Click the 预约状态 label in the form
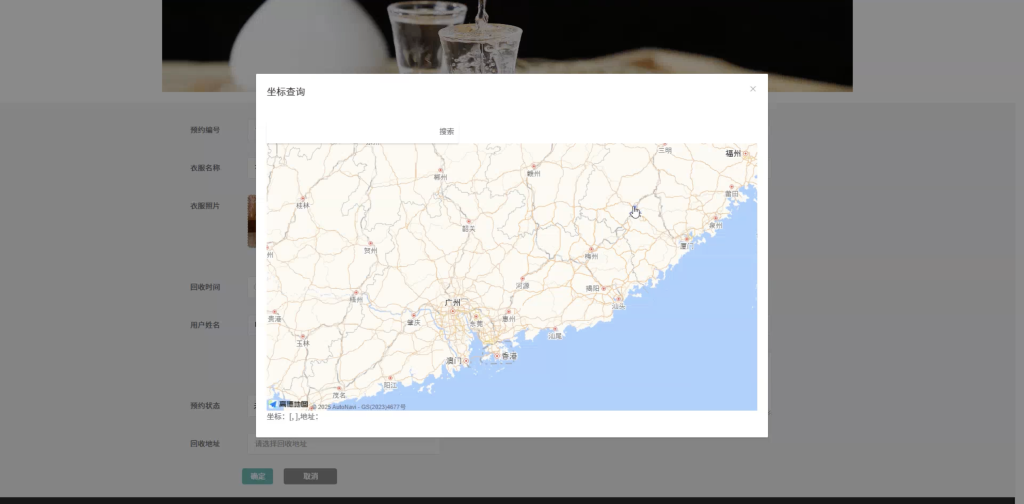Image resolution: width=1024 pixels, height=504 pixels. pos(205,405)
